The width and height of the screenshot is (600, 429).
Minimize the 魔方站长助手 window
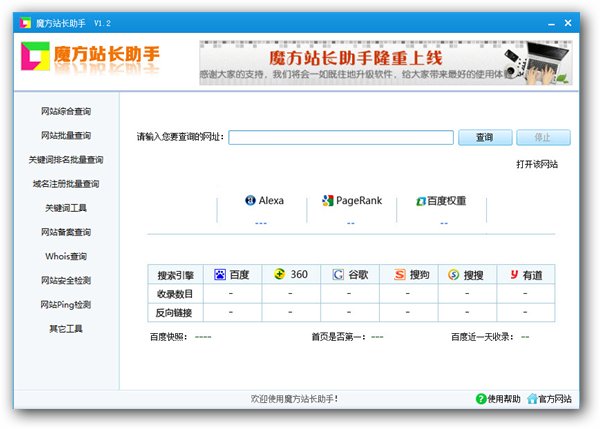(551, 24)
